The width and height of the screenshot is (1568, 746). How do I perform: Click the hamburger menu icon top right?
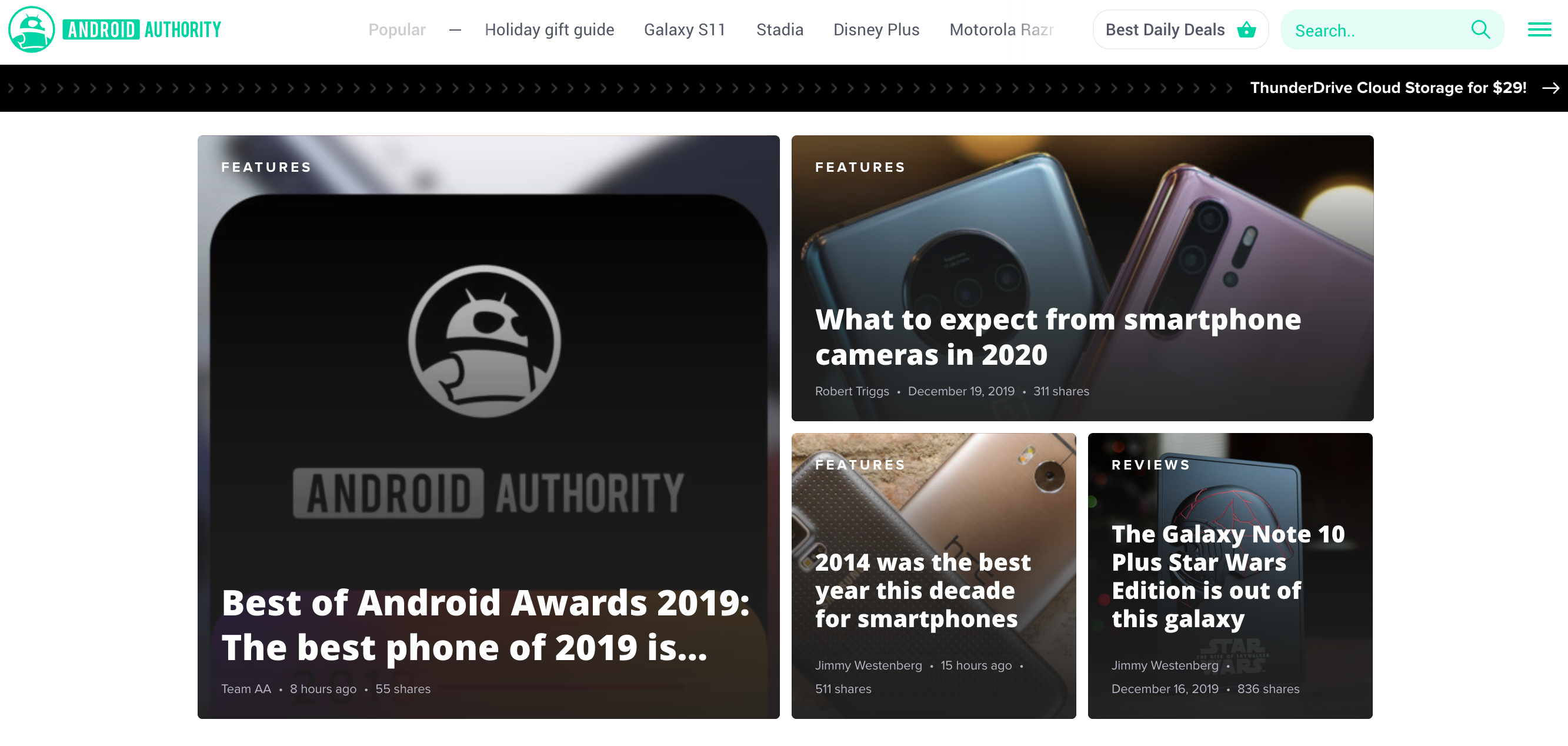(x=1539, y=30)
